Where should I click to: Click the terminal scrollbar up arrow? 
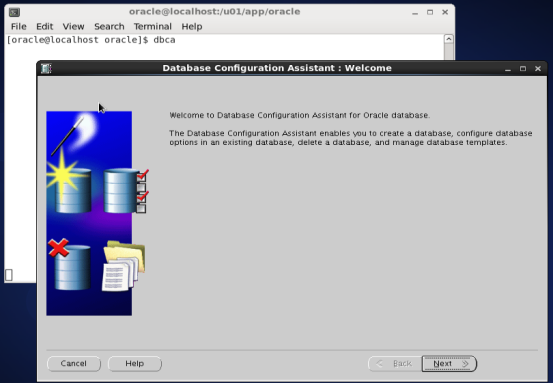[449, 39]
